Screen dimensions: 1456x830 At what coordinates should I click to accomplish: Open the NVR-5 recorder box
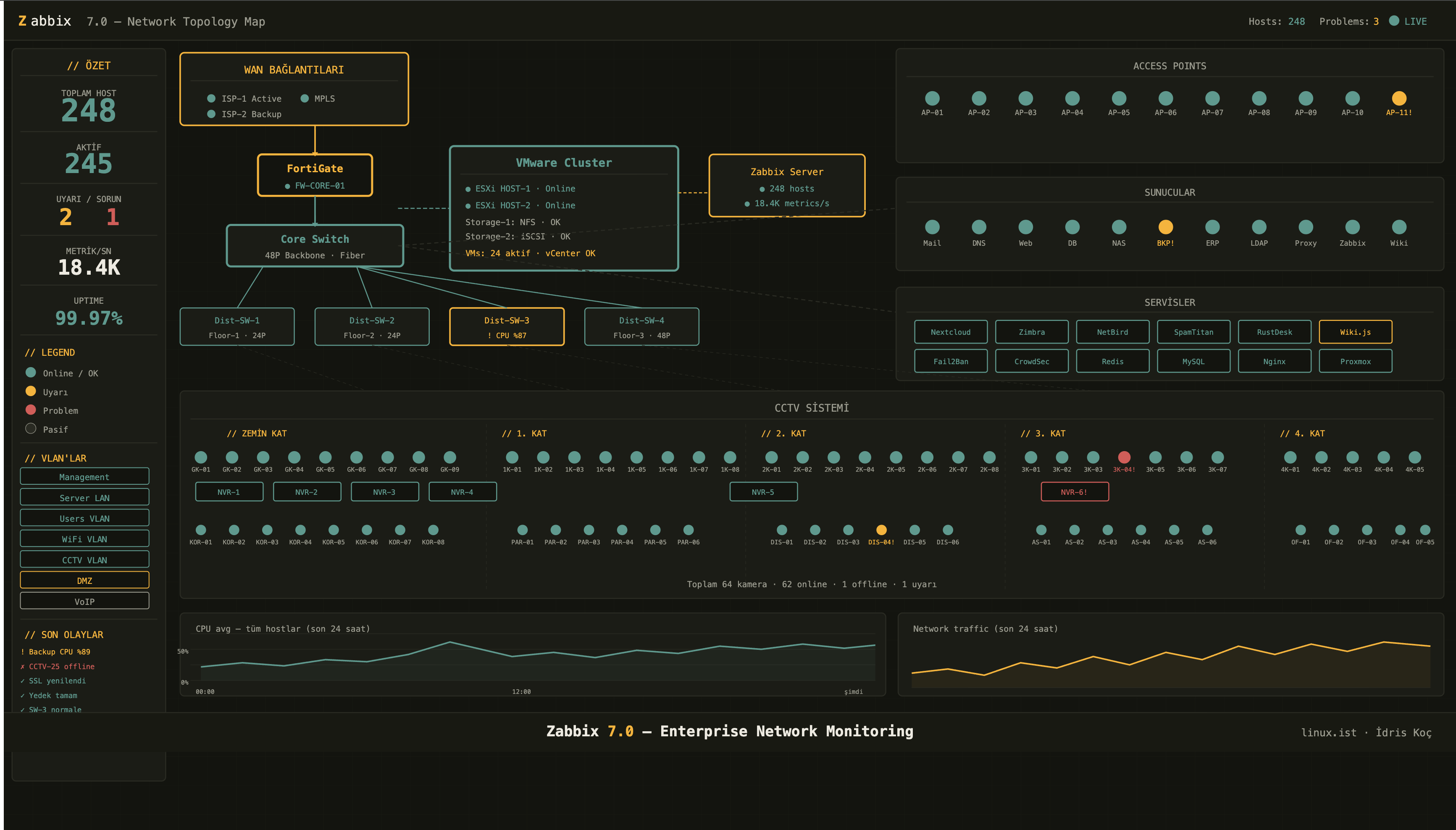763,491
